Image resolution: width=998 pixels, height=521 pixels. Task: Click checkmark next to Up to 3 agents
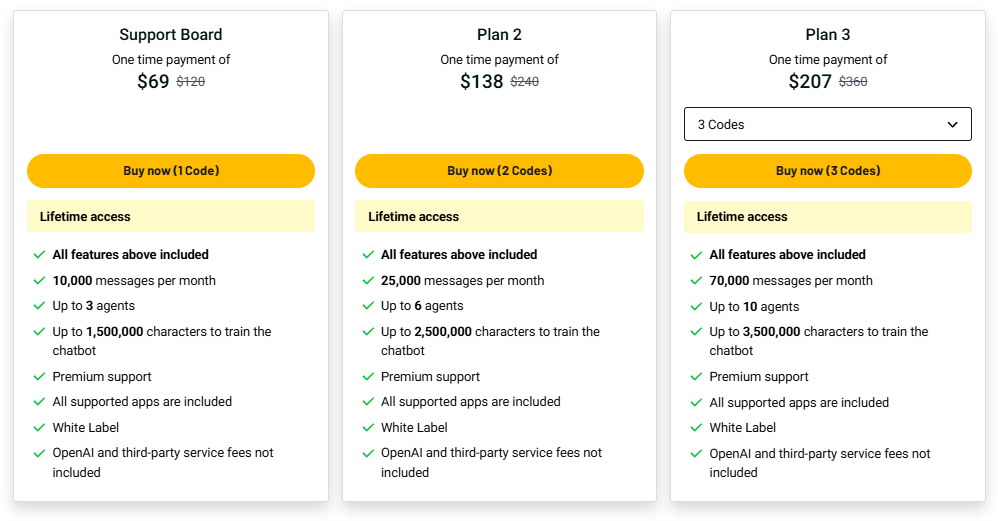39,306
